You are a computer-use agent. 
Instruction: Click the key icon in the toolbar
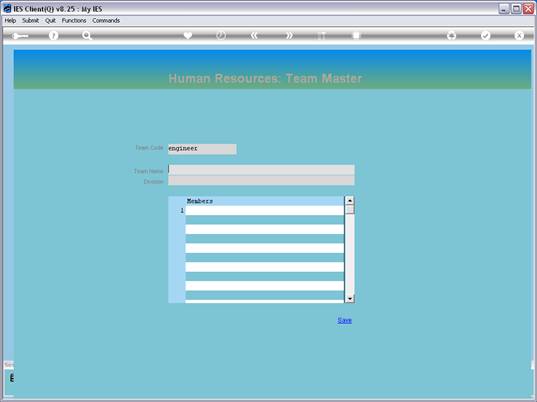coord(20,36)
